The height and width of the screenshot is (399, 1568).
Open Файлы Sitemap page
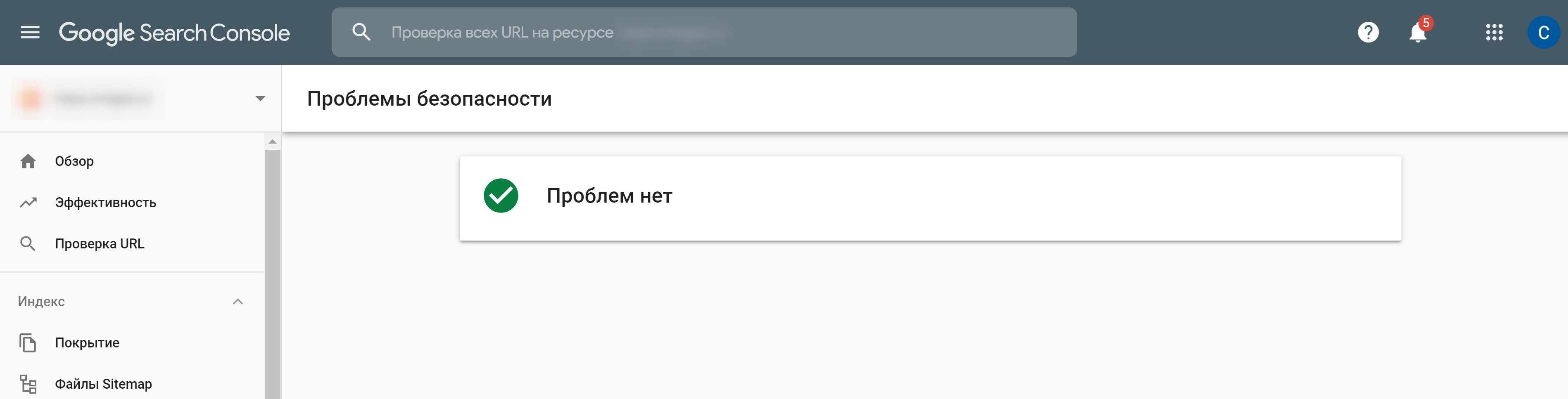point(104,384)
